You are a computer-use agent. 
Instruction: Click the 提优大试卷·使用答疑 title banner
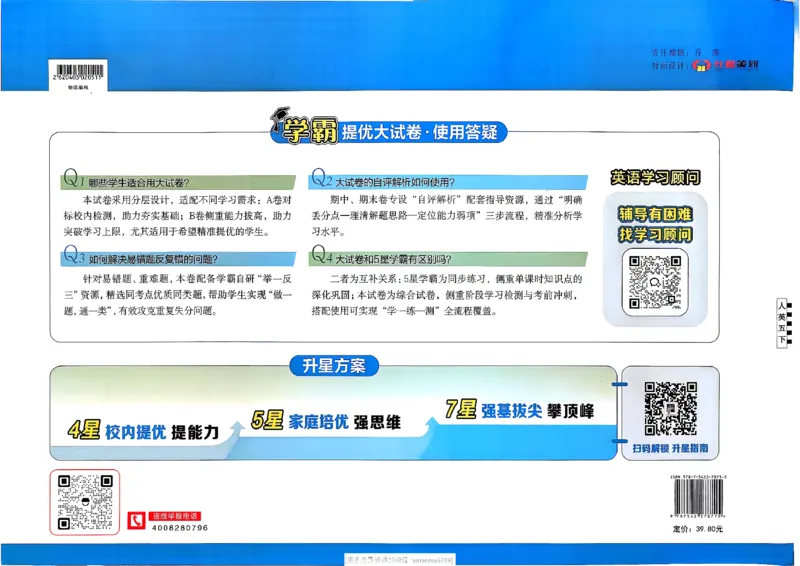point(390,132)
